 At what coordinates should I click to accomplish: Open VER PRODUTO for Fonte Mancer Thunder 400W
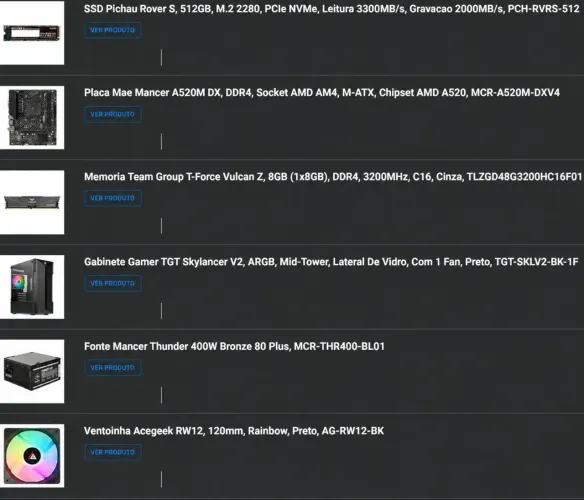click(x=112, y=367)
